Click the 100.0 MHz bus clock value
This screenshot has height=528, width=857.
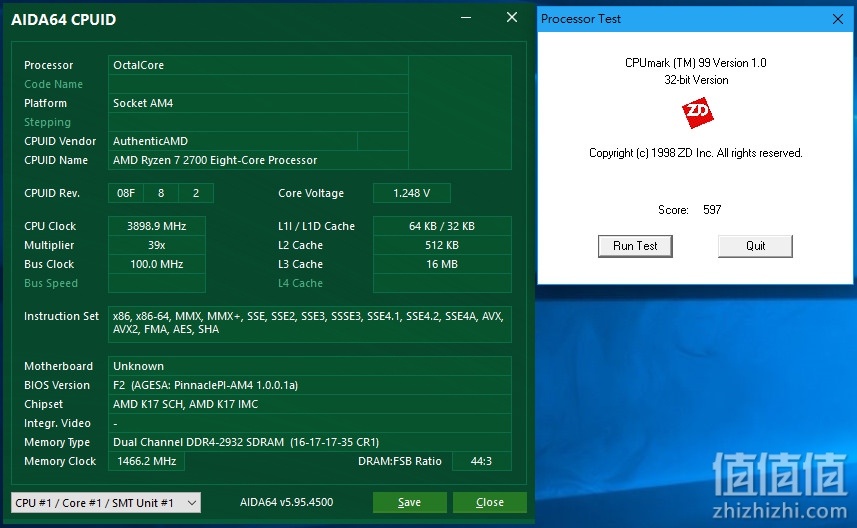tap(157, 265)
